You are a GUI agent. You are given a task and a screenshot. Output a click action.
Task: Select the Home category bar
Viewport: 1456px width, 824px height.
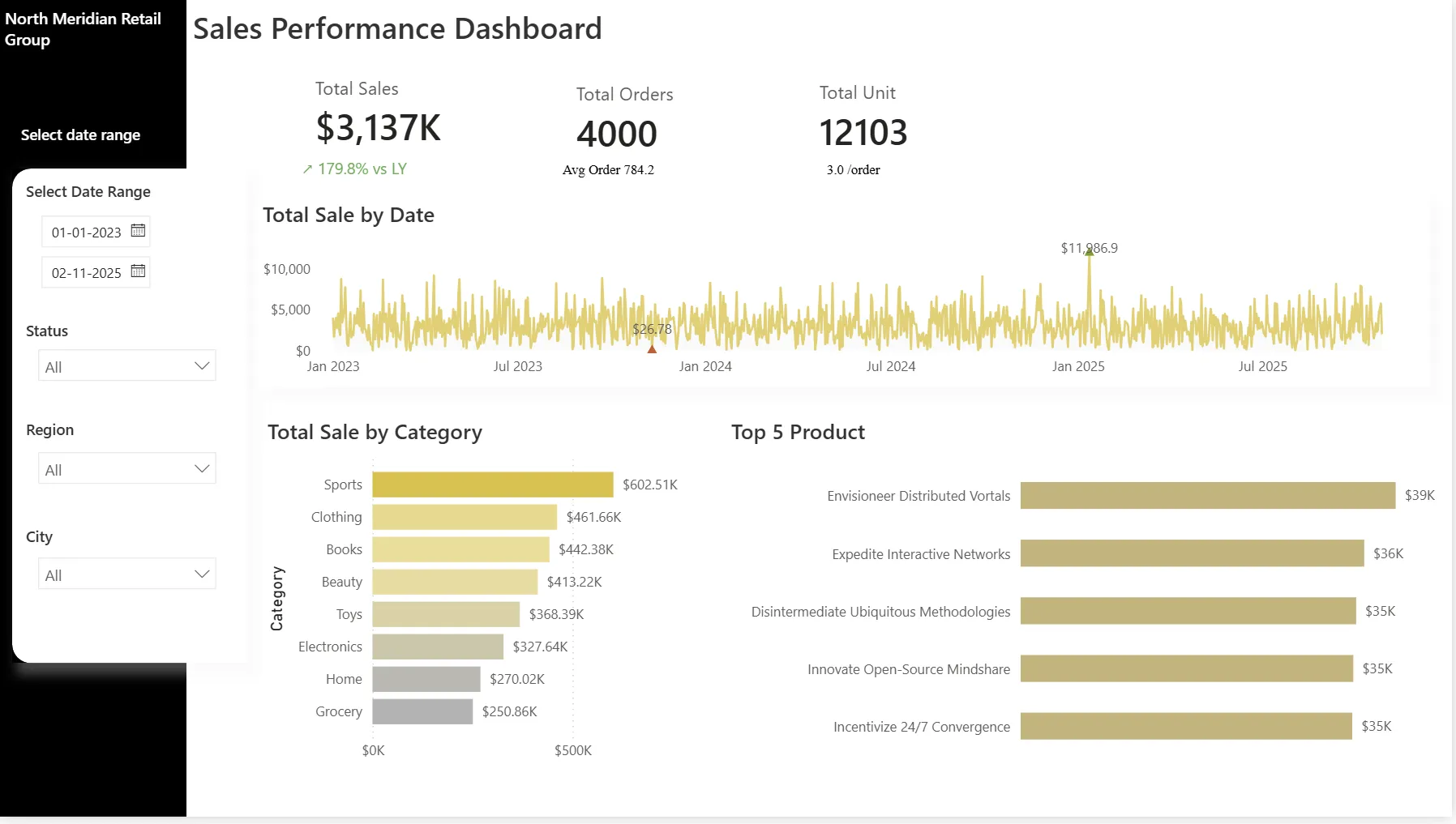tap(426, 679)
